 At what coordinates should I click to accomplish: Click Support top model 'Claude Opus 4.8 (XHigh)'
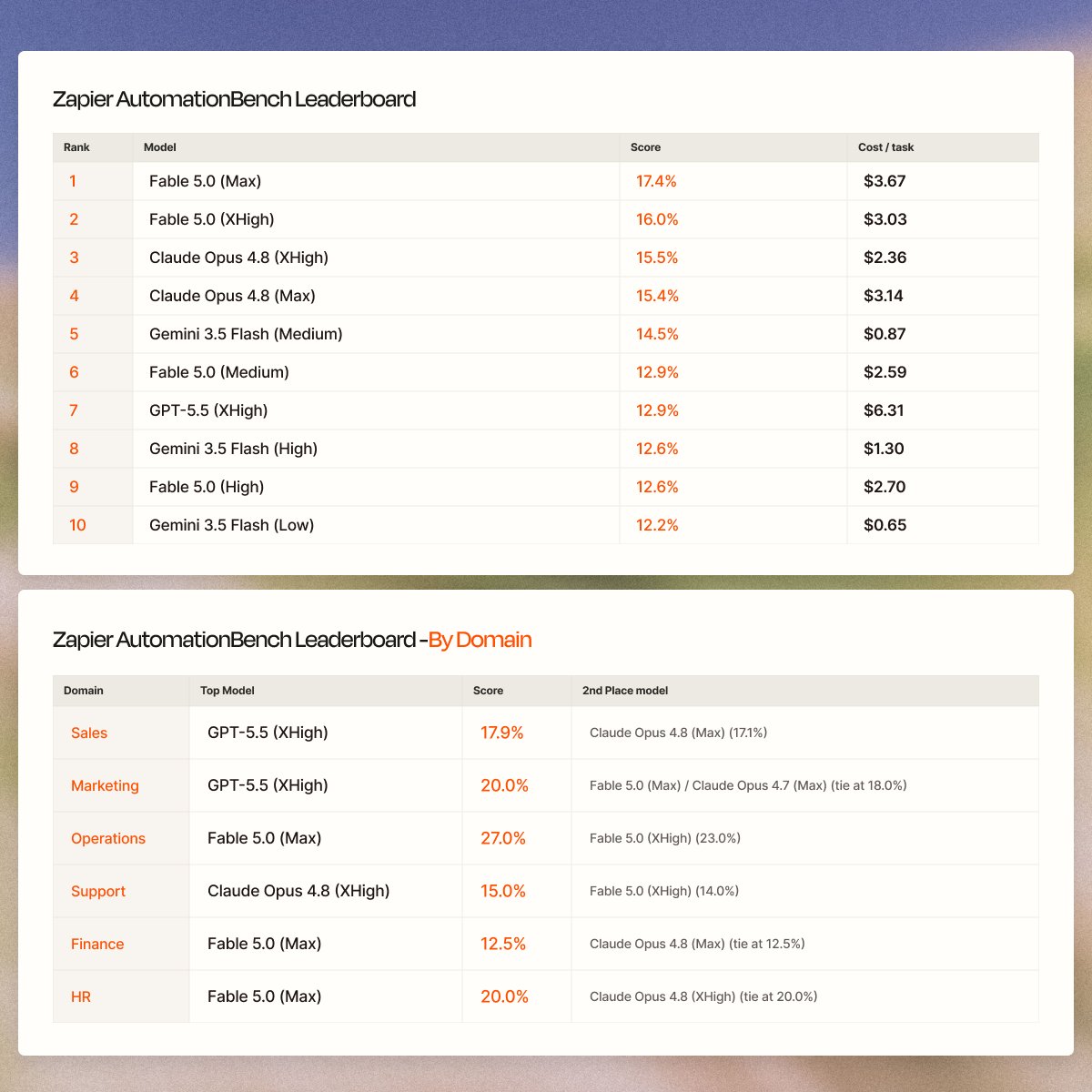click(x=298, y=891)
